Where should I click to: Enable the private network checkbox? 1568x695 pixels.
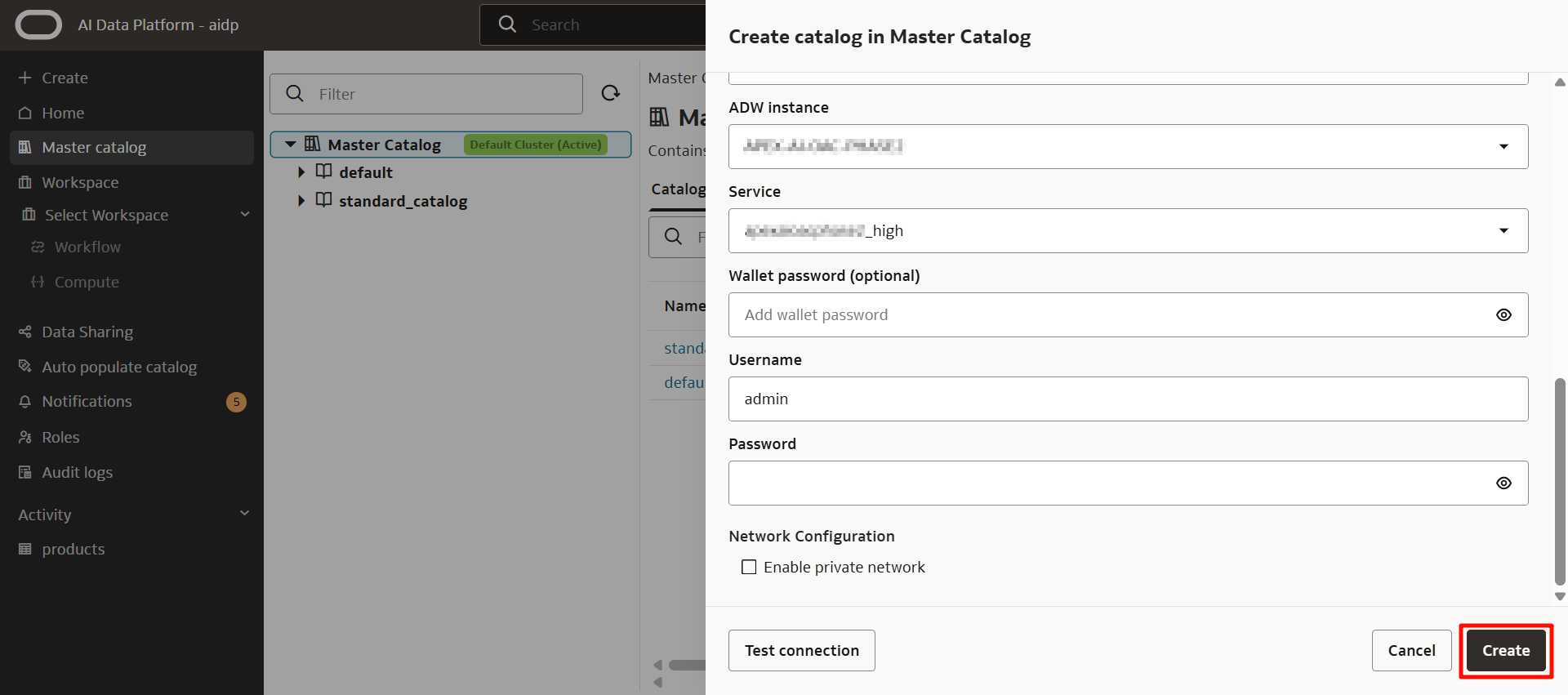pos(749,567)
